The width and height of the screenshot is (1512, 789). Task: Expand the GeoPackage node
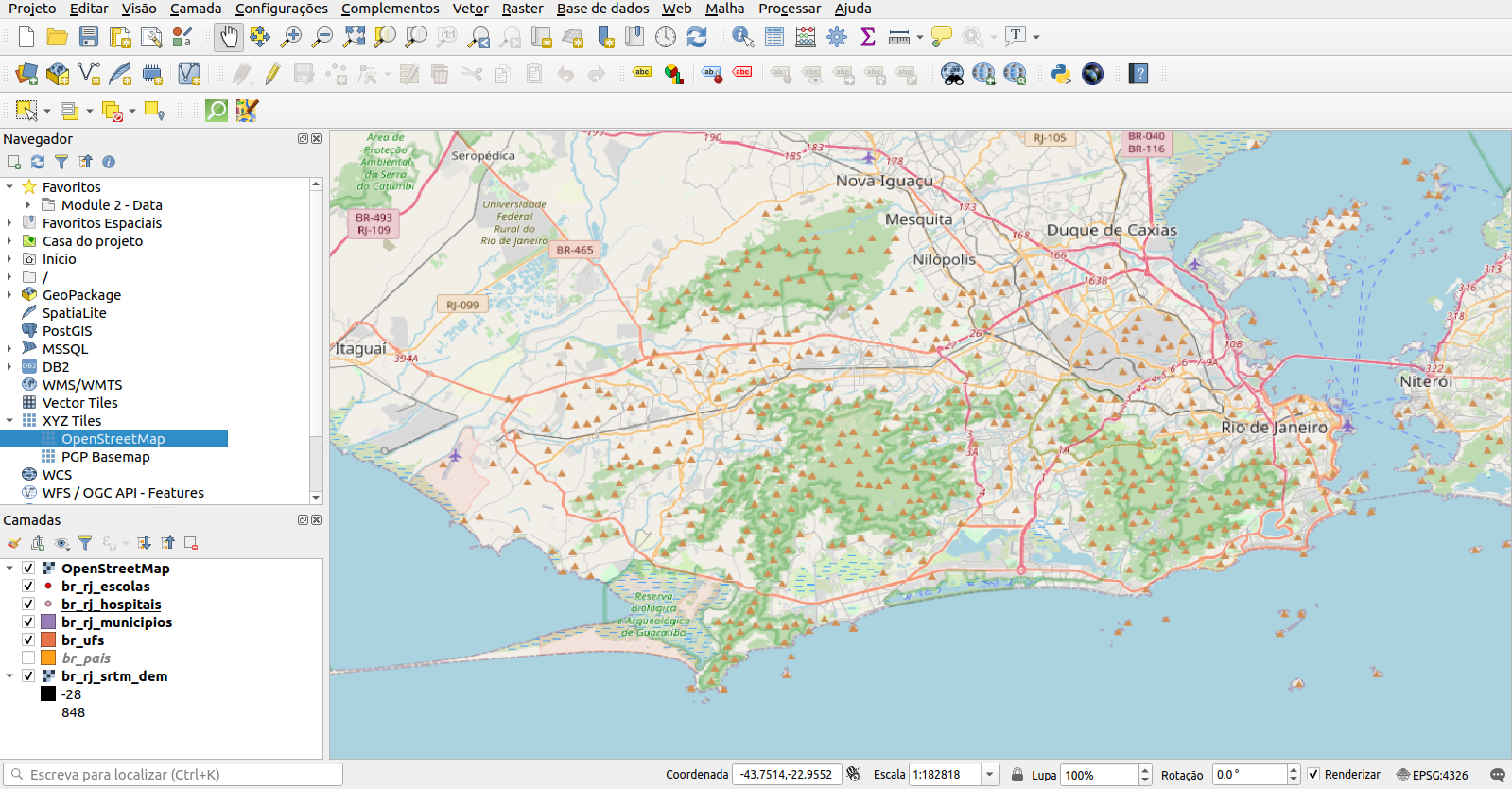point(9,295)
